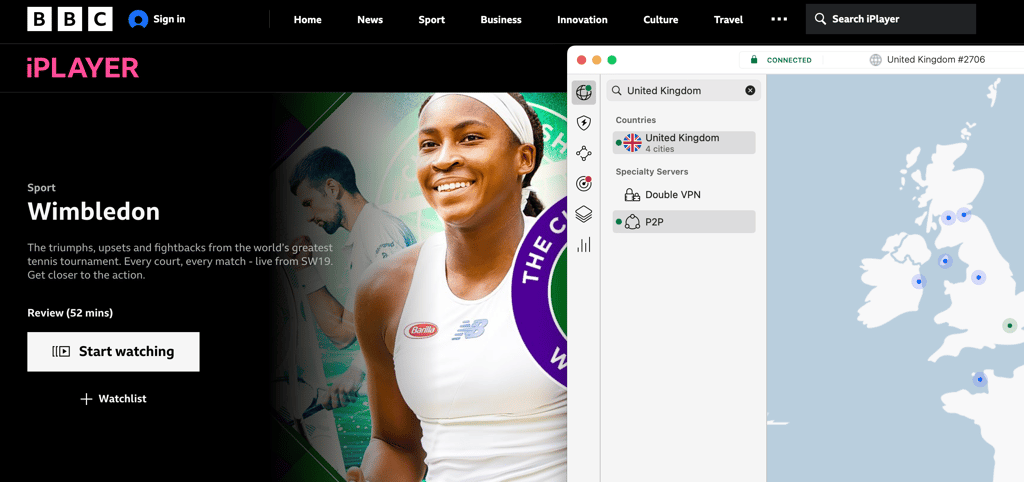Clear the United Kingdom search text
Screen dimensions: 1024x482
click(750, 91)
